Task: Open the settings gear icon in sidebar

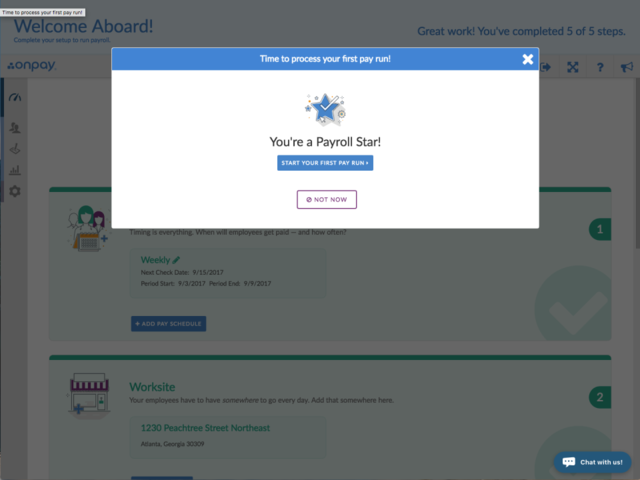Action: [x=15, y=191]
